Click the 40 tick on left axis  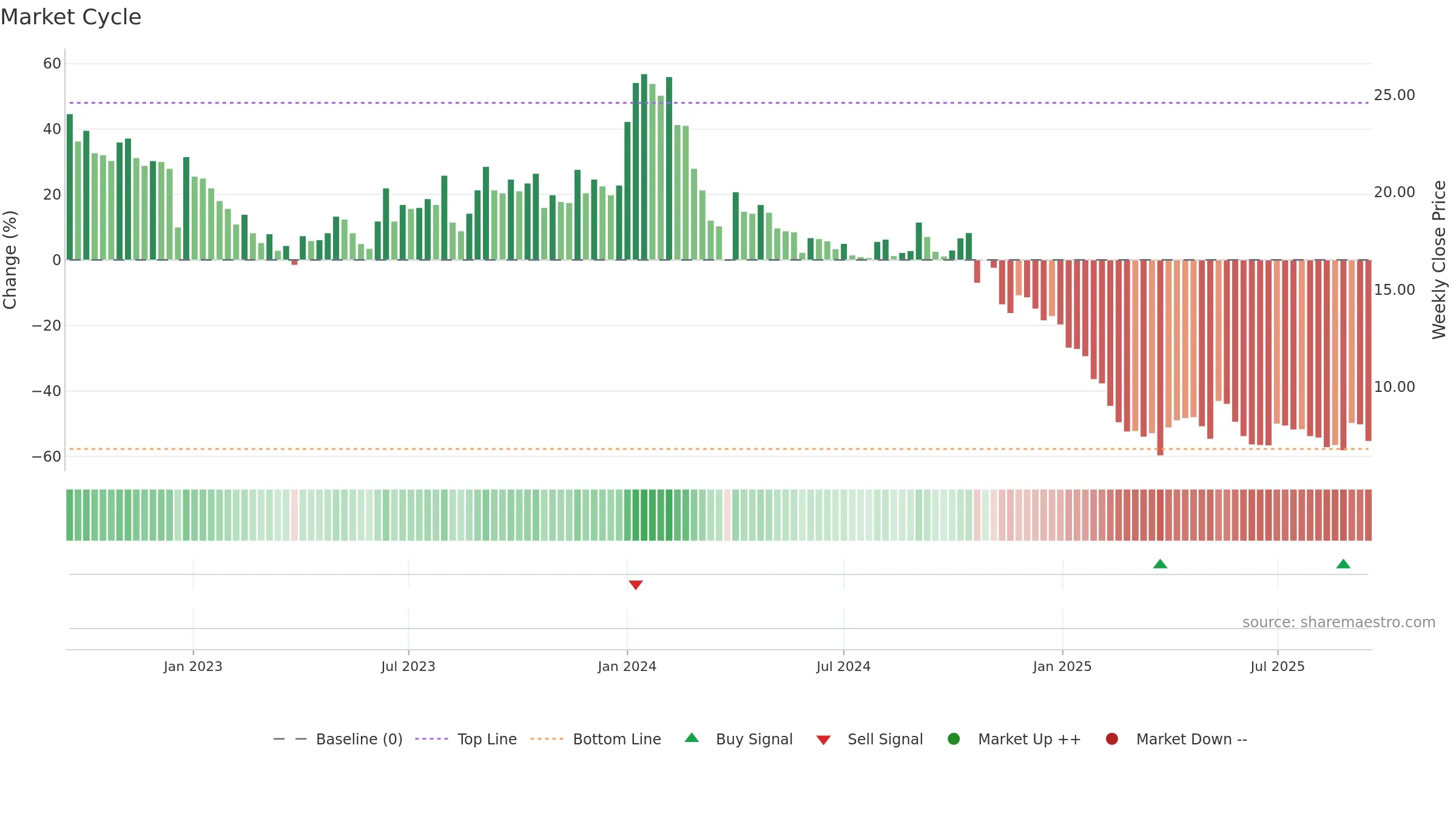[x=52, y=129]
